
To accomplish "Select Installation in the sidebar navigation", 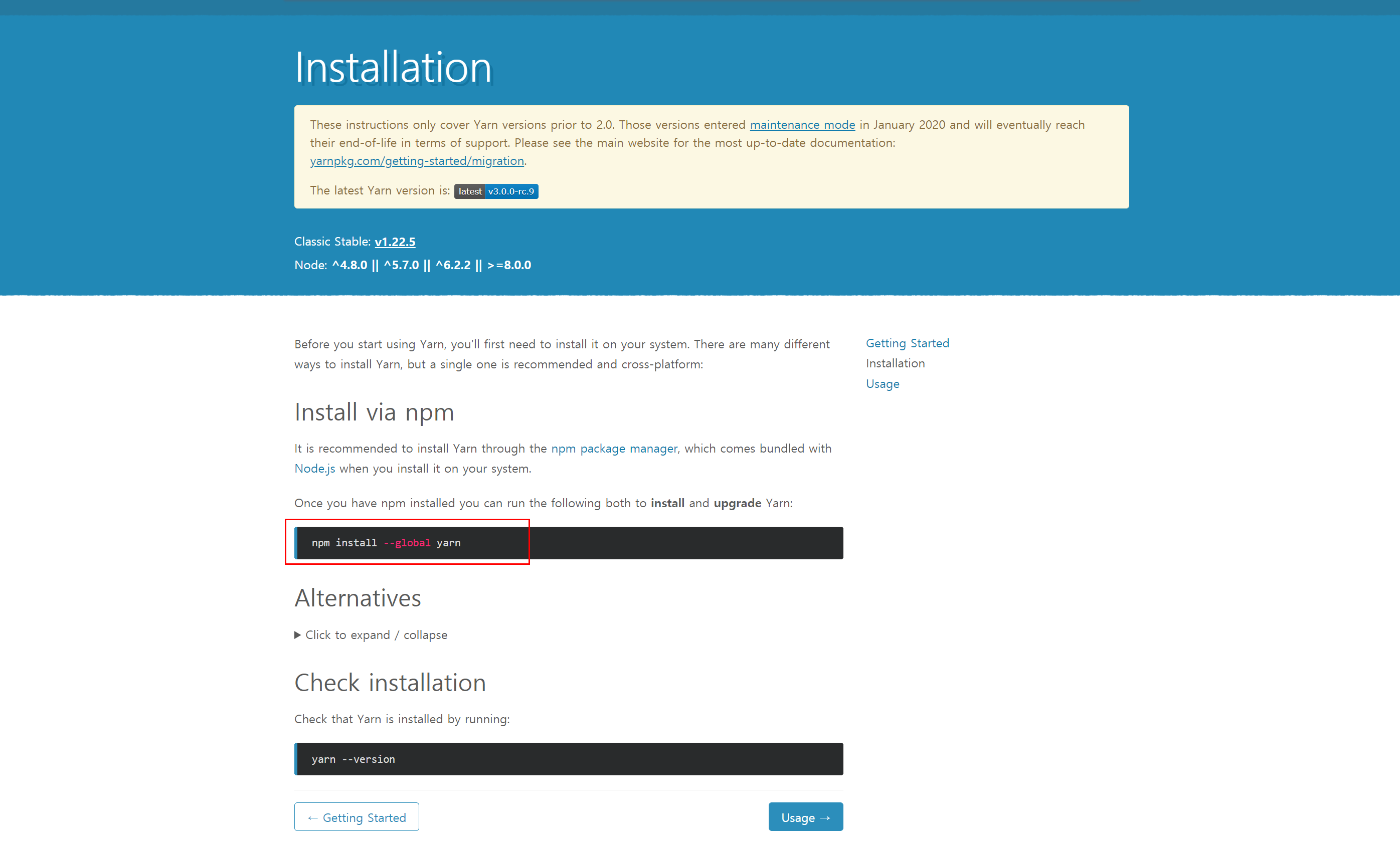I will pos(895,363).
